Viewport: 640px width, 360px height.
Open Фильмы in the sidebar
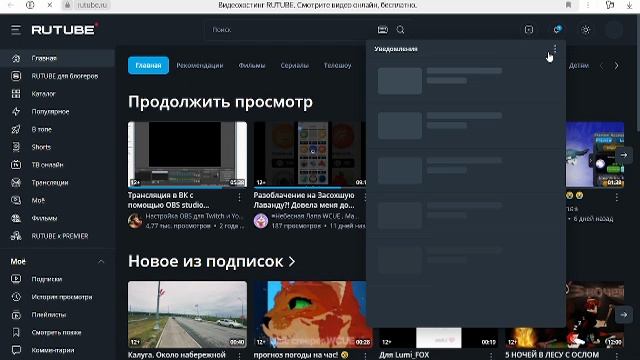(x=57, y=218)
